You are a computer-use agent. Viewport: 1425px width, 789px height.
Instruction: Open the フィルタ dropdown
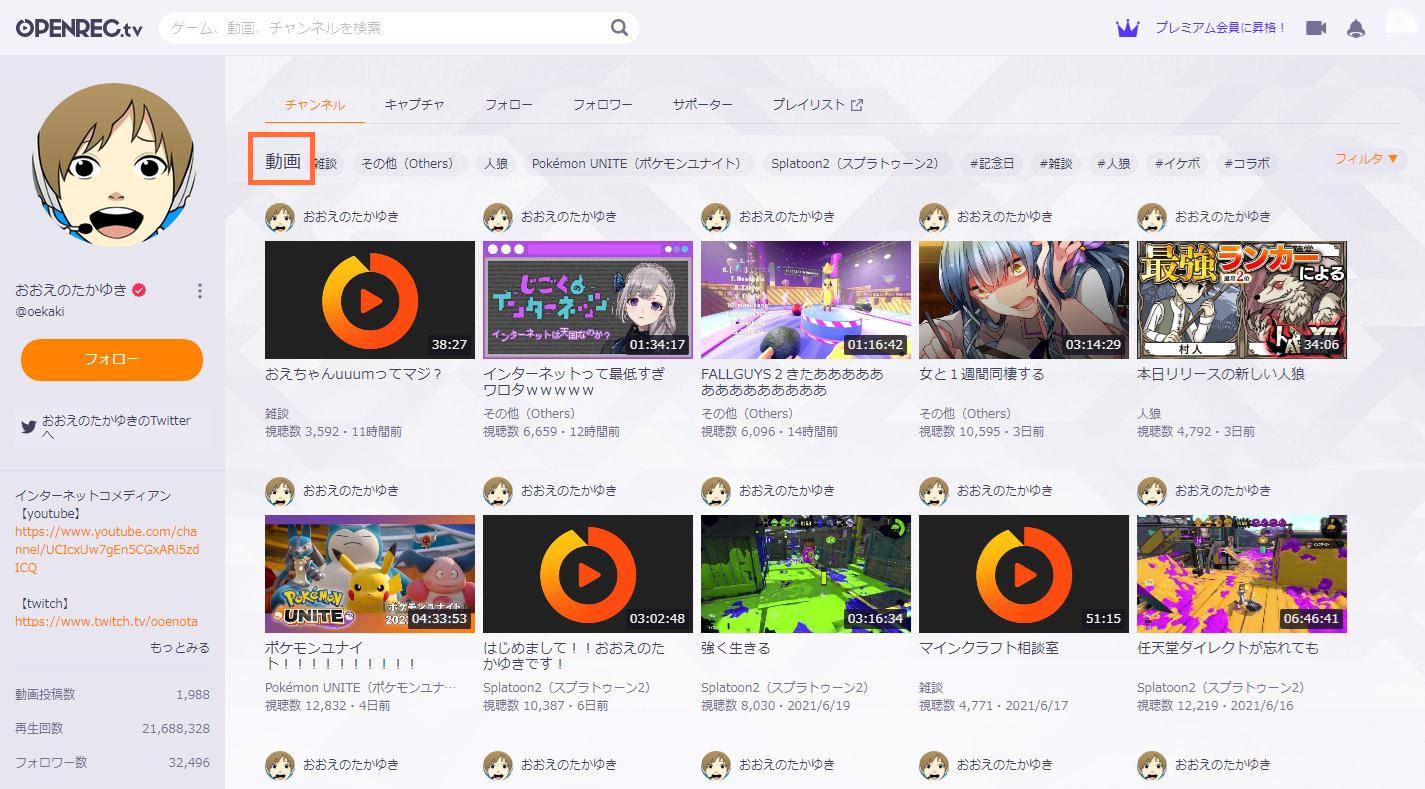pyautogui.click(x=1366, y=159)
